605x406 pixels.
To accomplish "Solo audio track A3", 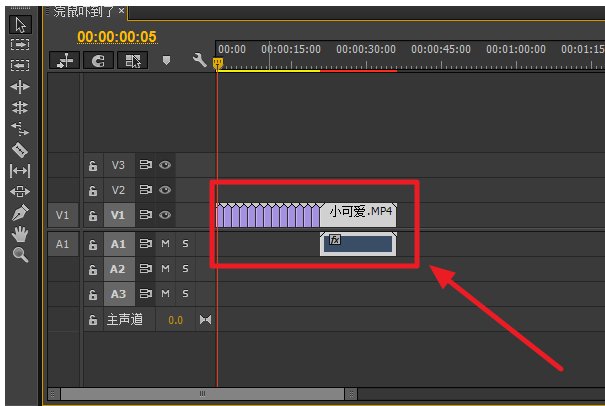I will tap(186, 293).
